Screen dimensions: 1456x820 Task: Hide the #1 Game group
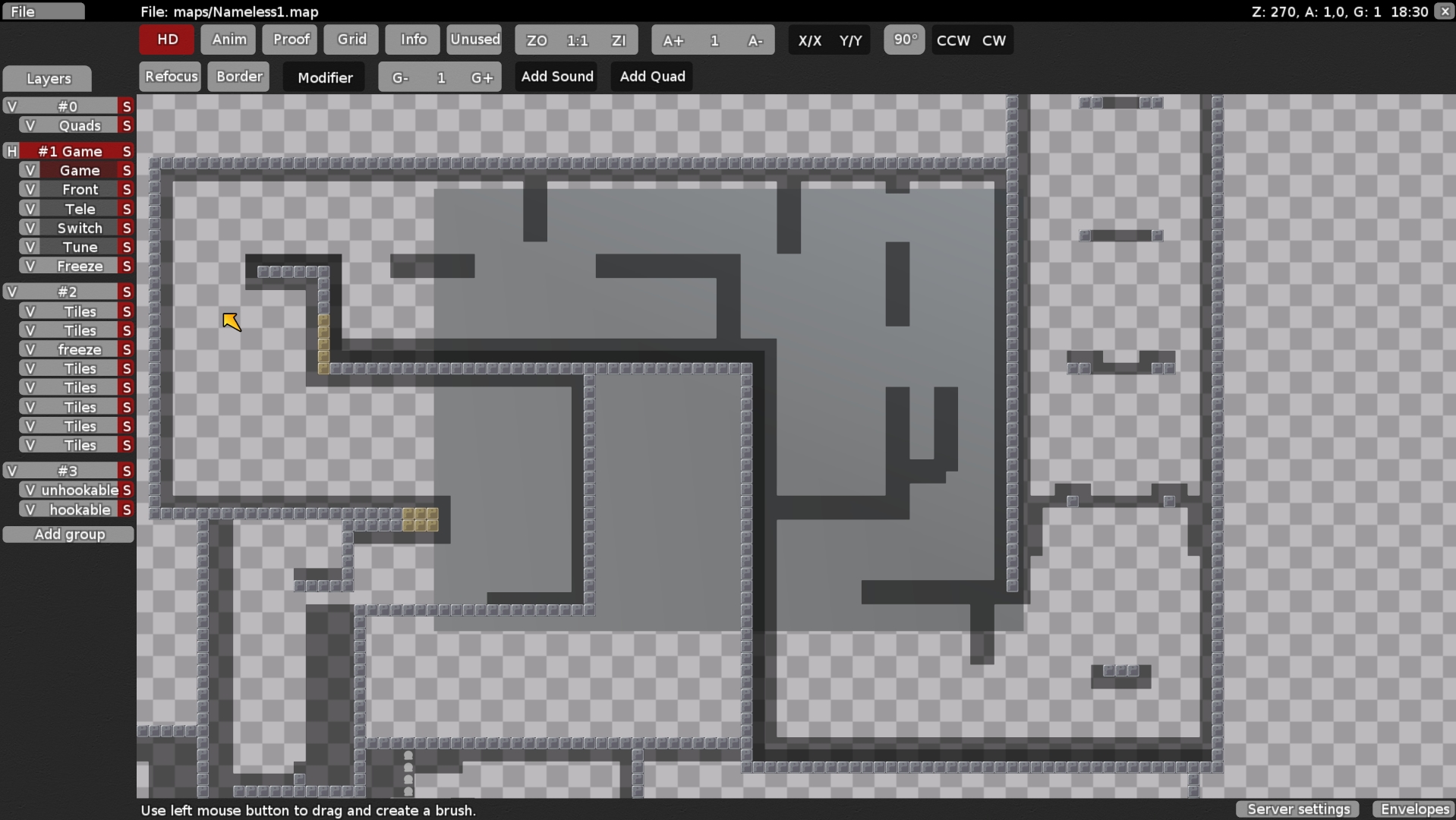tap(11, 151)
